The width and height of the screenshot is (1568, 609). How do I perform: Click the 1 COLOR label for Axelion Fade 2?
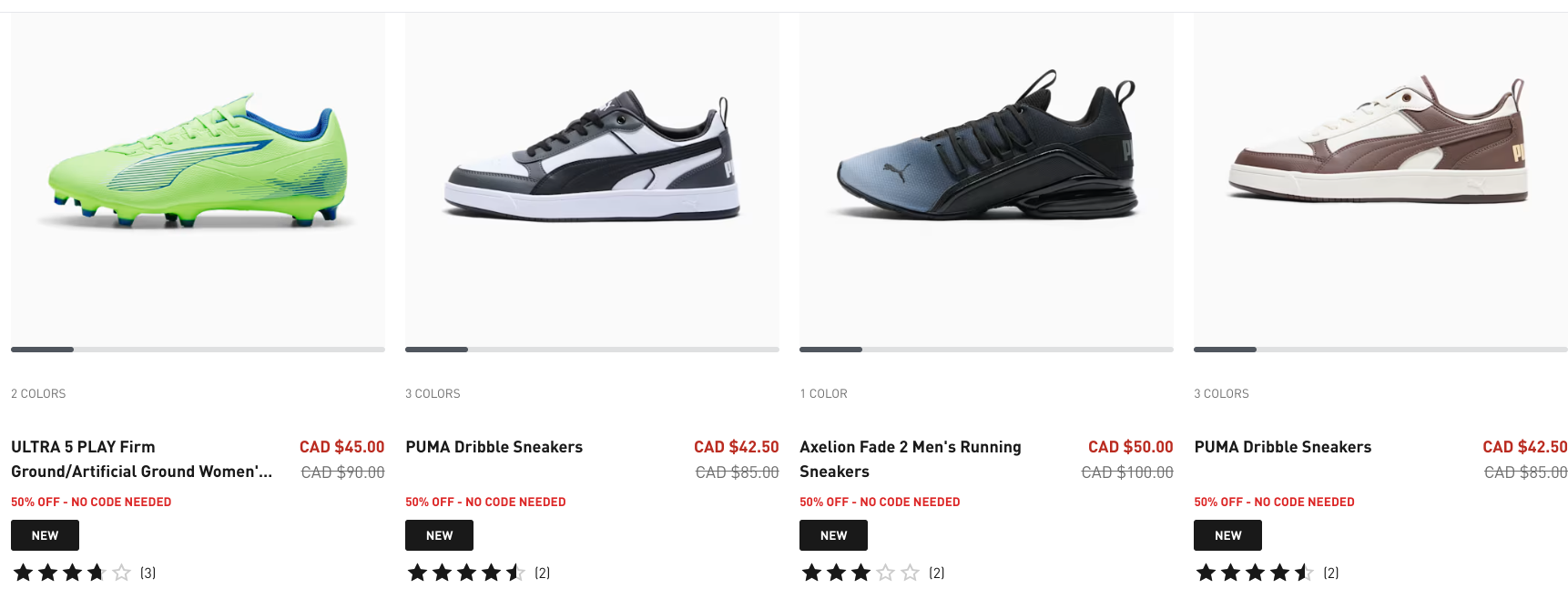coord(823,393)
